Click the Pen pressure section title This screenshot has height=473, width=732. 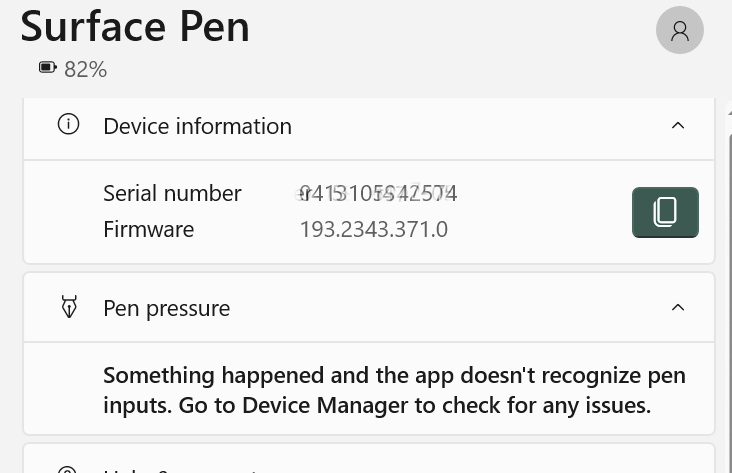tap(166, 308)
